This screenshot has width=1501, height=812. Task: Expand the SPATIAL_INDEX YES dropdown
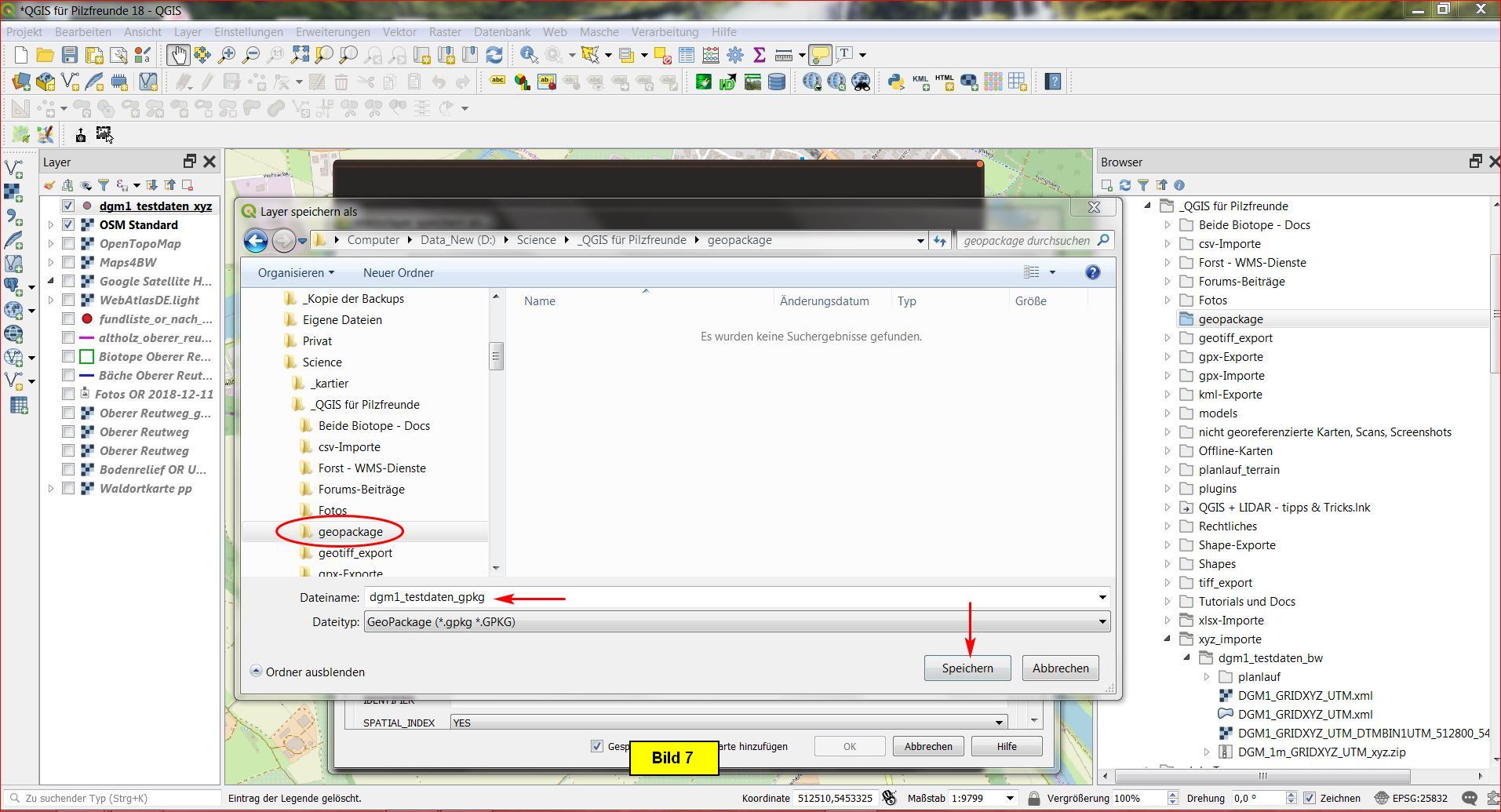click(999, 723)
